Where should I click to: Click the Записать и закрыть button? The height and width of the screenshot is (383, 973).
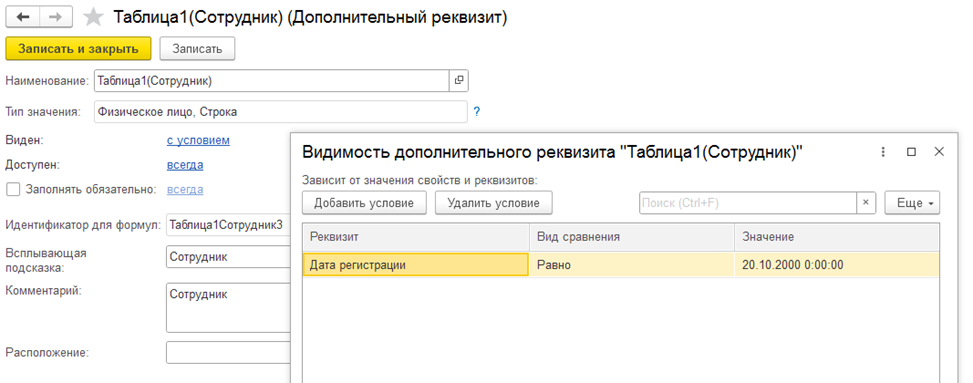tap(78, 49)
